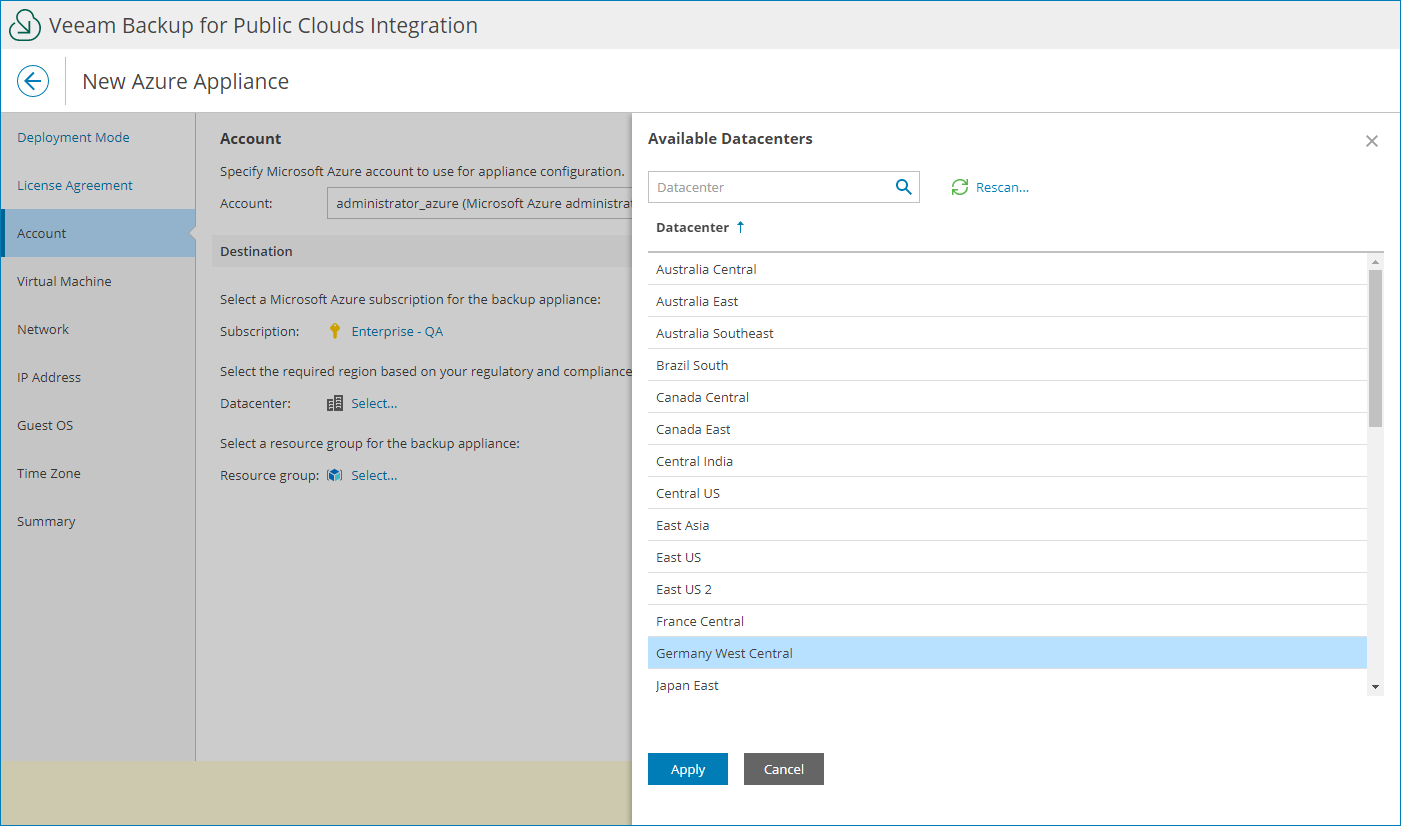The width and height of the screenshot is (1401, 826).
Task: Click the back arrow navigation icon
Action: [33, 81]
